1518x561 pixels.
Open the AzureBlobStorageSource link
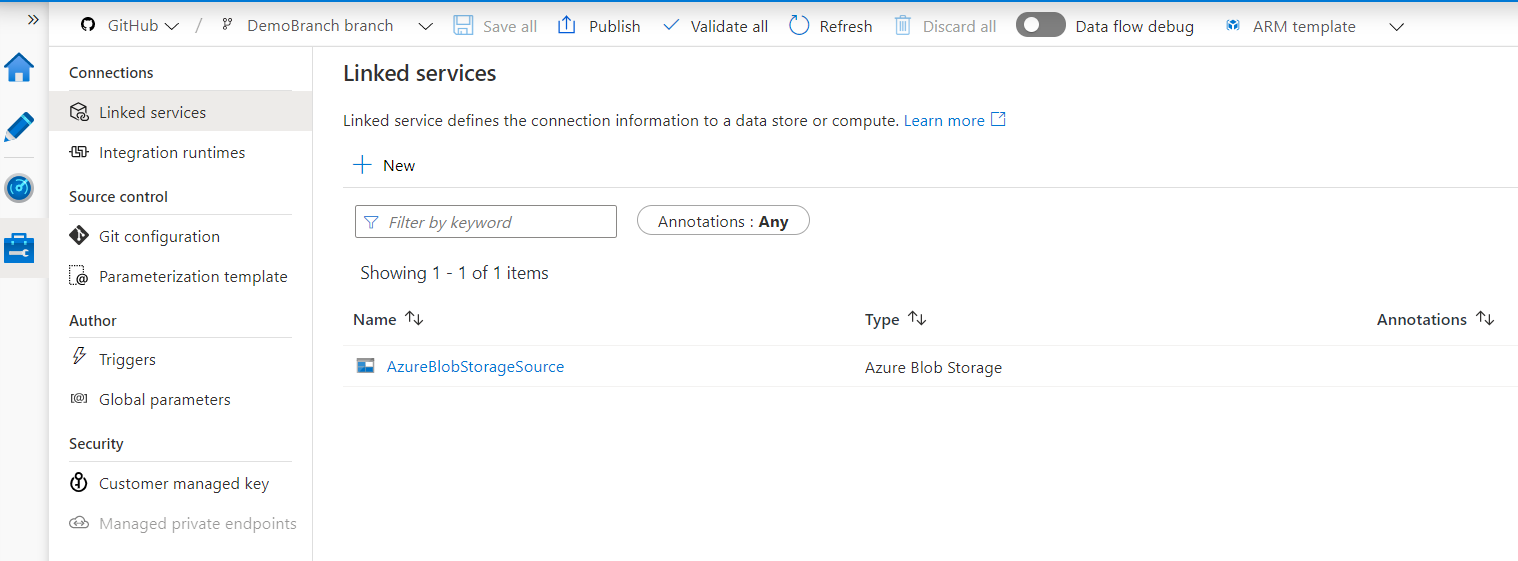(x=475, y=367)
